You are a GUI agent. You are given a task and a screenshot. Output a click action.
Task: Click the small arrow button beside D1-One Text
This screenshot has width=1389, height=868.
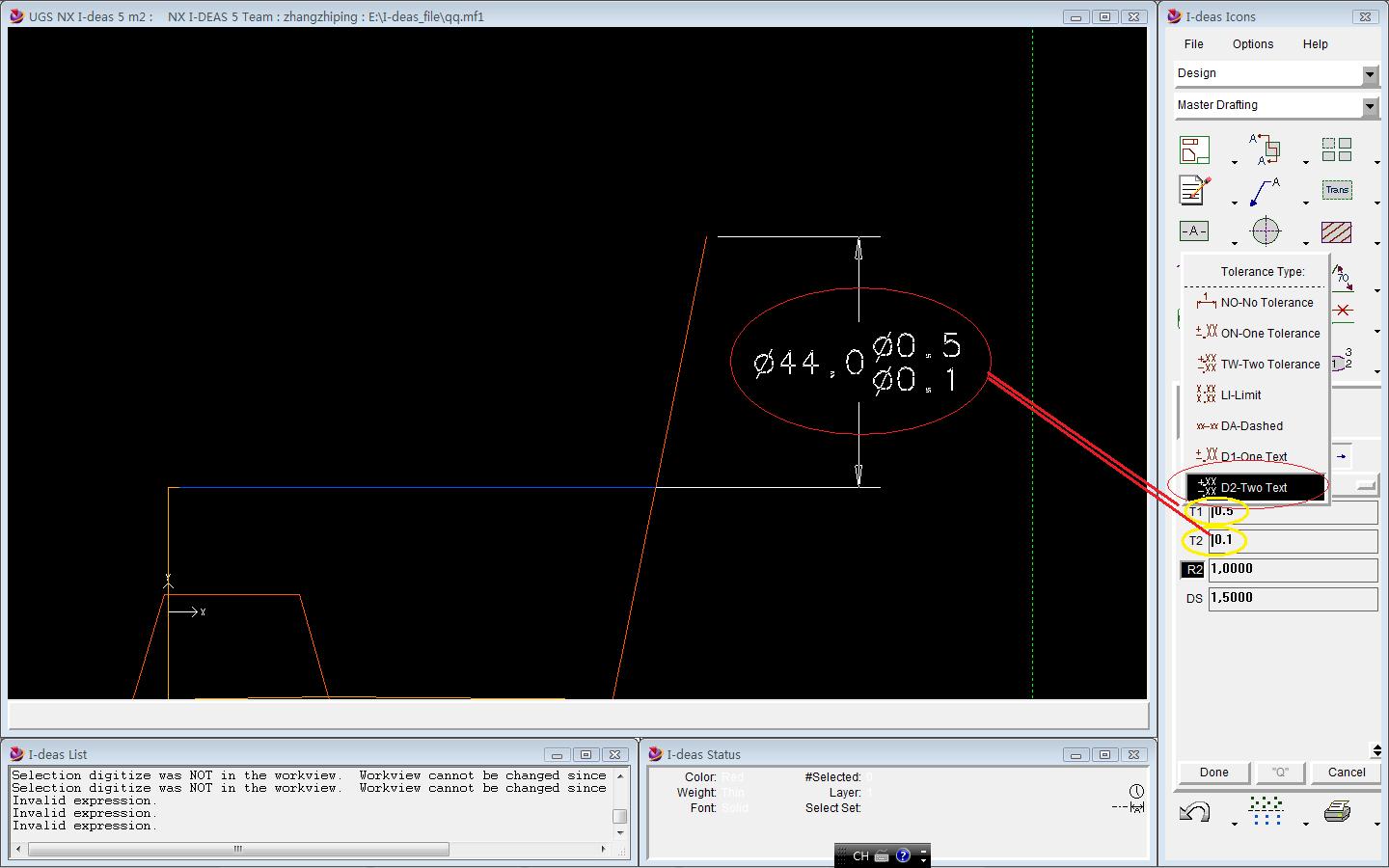[1342, 456]
